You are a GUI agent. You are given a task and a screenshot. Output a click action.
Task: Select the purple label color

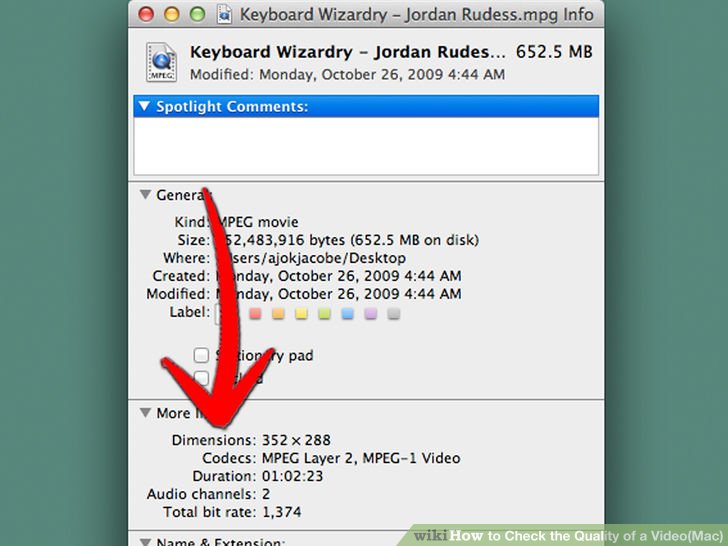(x=370, y=313)
